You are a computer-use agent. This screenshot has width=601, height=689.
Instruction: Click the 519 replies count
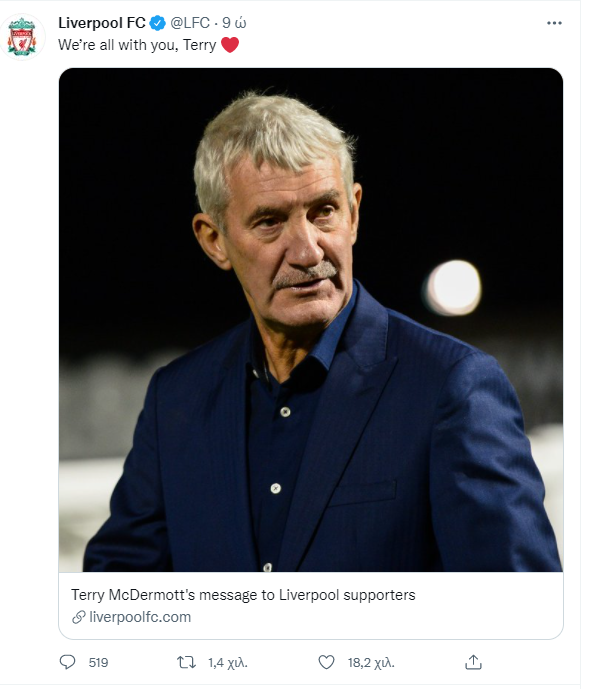tap(98, 662)
